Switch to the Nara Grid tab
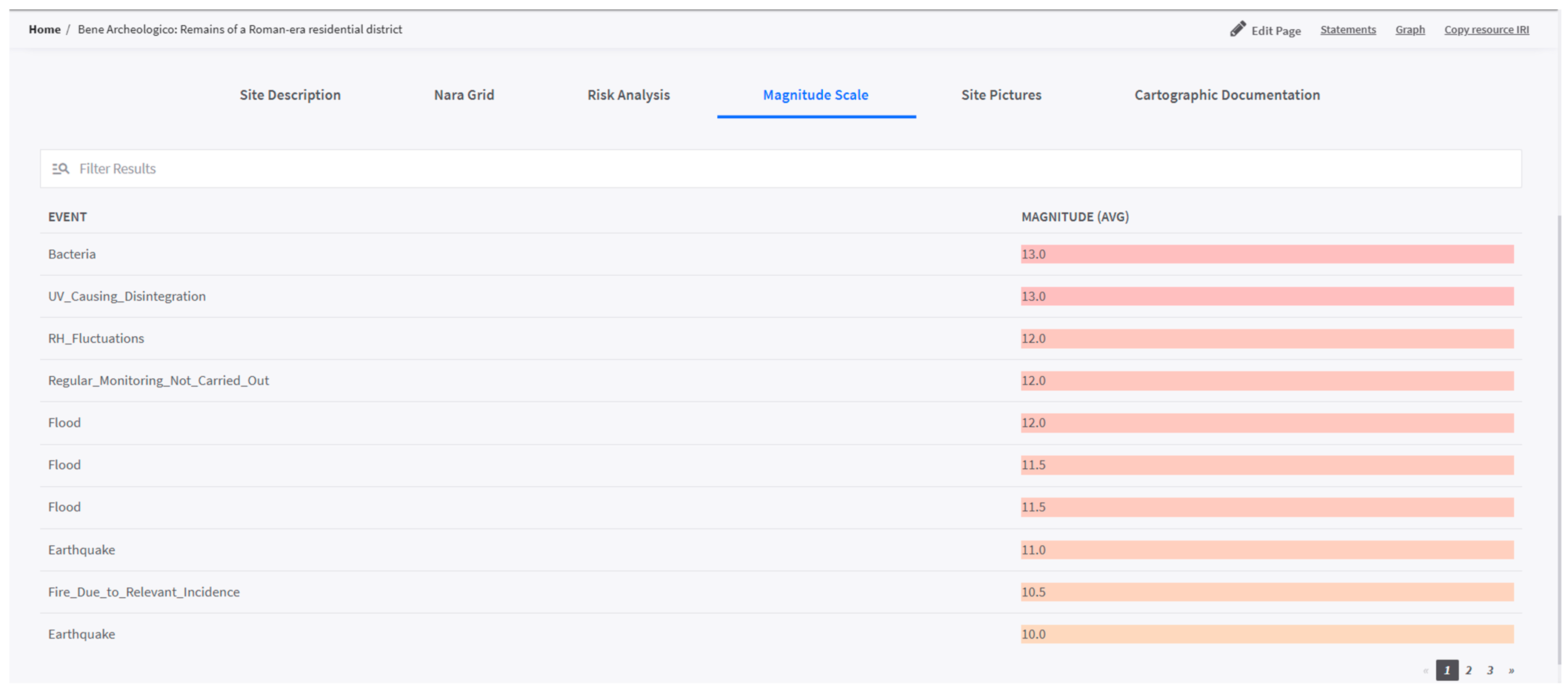Screen dimensions: 1568x692 pos(464,95)
